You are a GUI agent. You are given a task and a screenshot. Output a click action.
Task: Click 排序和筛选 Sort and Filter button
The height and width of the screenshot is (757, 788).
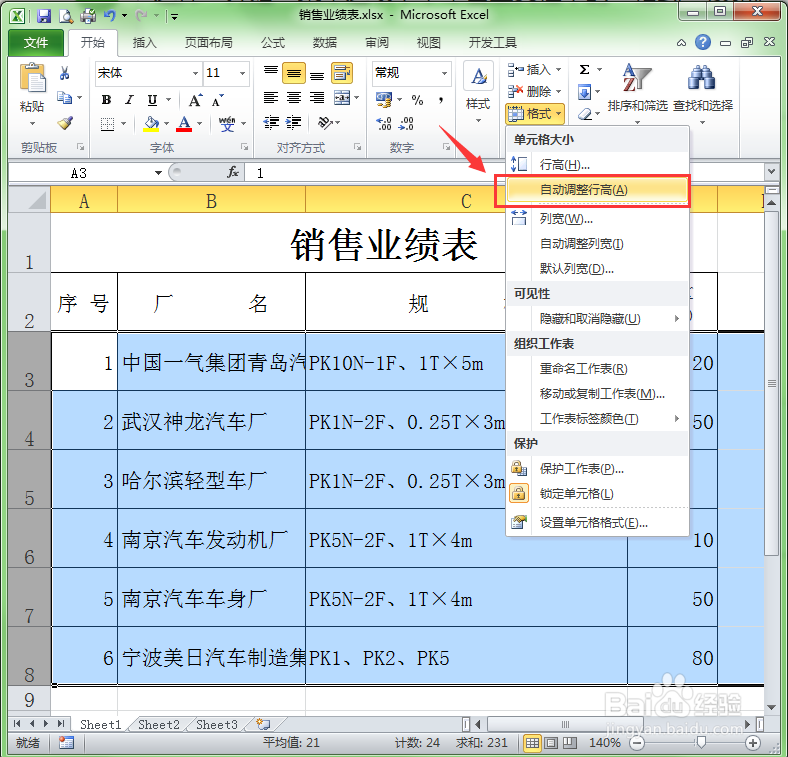(637, 94)
